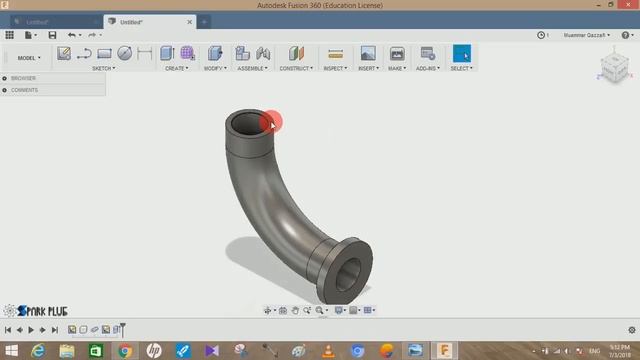Add a new design tab
This screenshot has height=360, width=640.
click(x=204, y=22)
